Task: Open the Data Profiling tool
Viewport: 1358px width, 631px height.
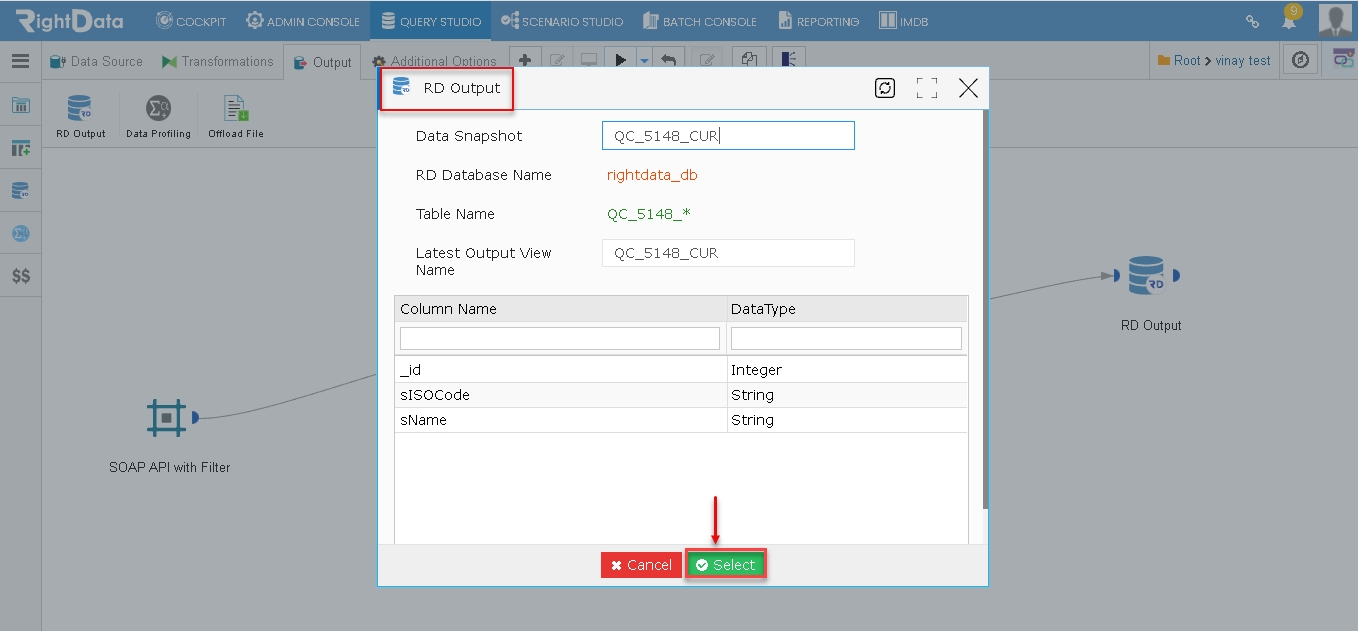Action: coord(158,108)
